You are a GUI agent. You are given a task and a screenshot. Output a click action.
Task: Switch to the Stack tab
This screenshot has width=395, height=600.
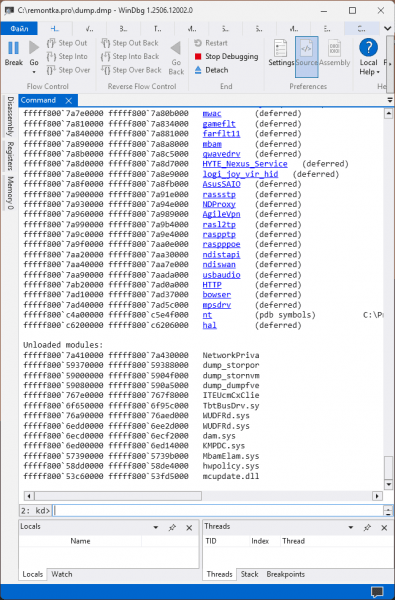pyautogui.click(x=250, y=574)
